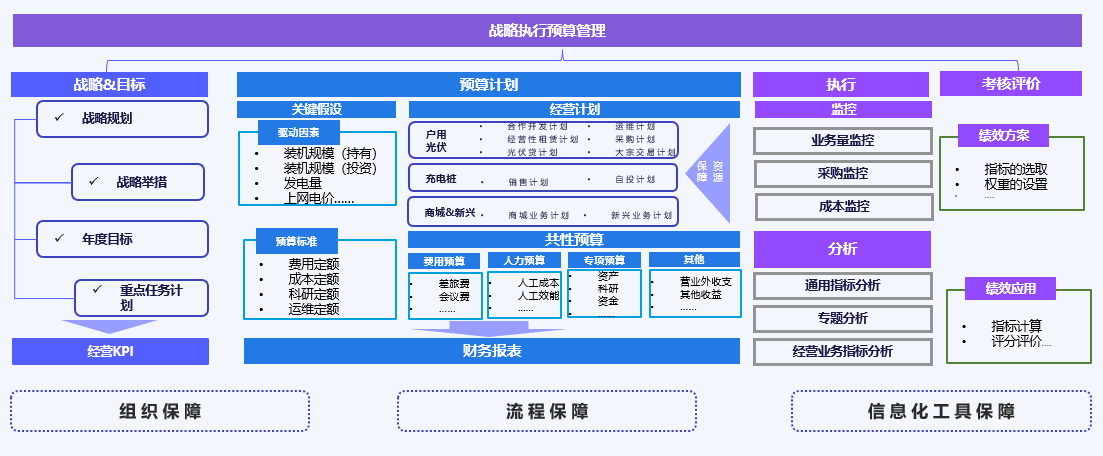Click the 绩效方案 label
Viewport: 1103px width, 456px height.
click(1003, 135)
